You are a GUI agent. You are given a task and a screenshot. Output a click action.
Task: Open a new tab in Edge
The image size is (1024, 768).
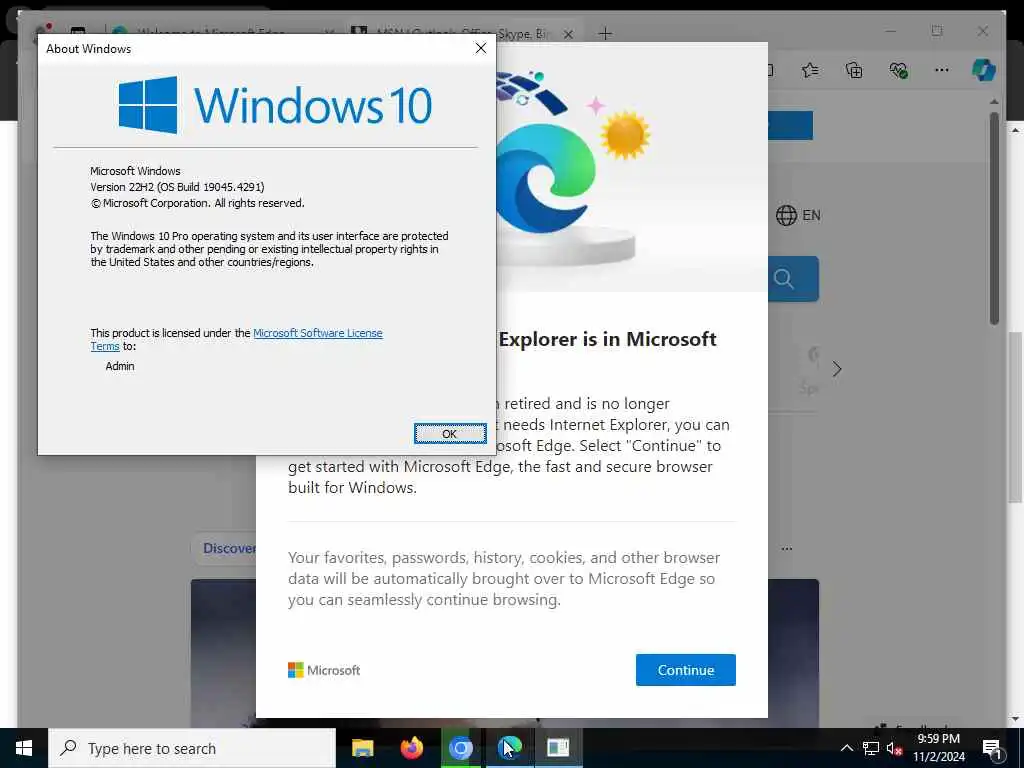point(605,33)
